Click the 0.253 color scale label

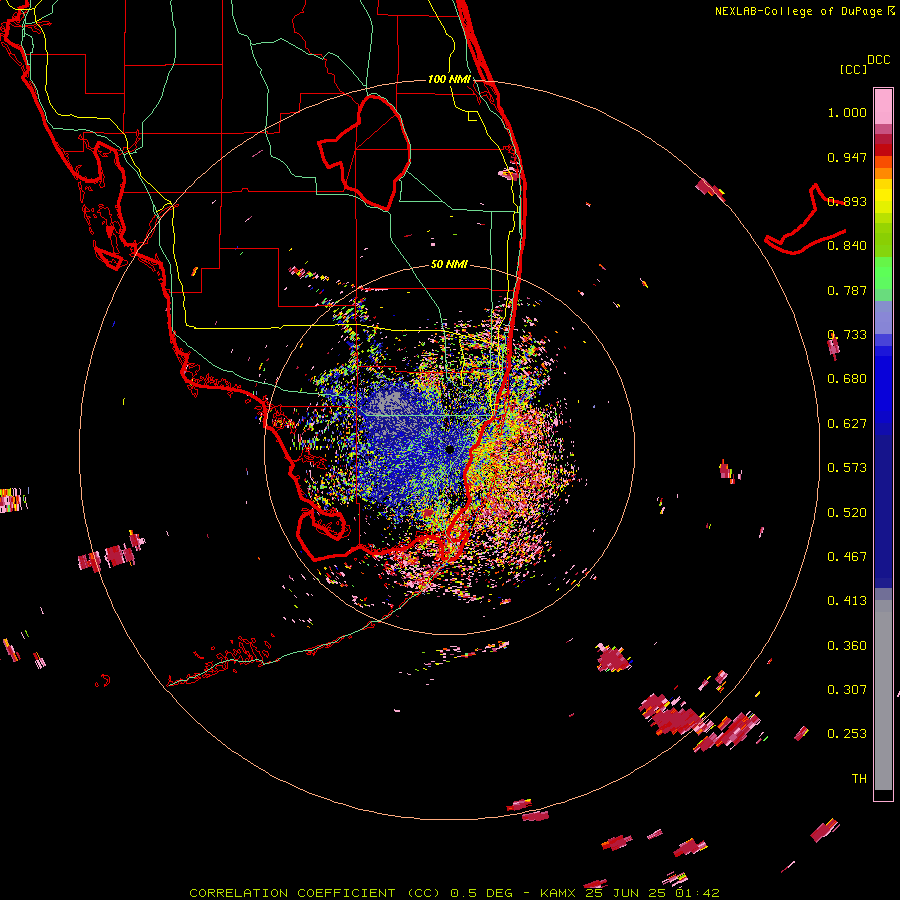(847, 734)
